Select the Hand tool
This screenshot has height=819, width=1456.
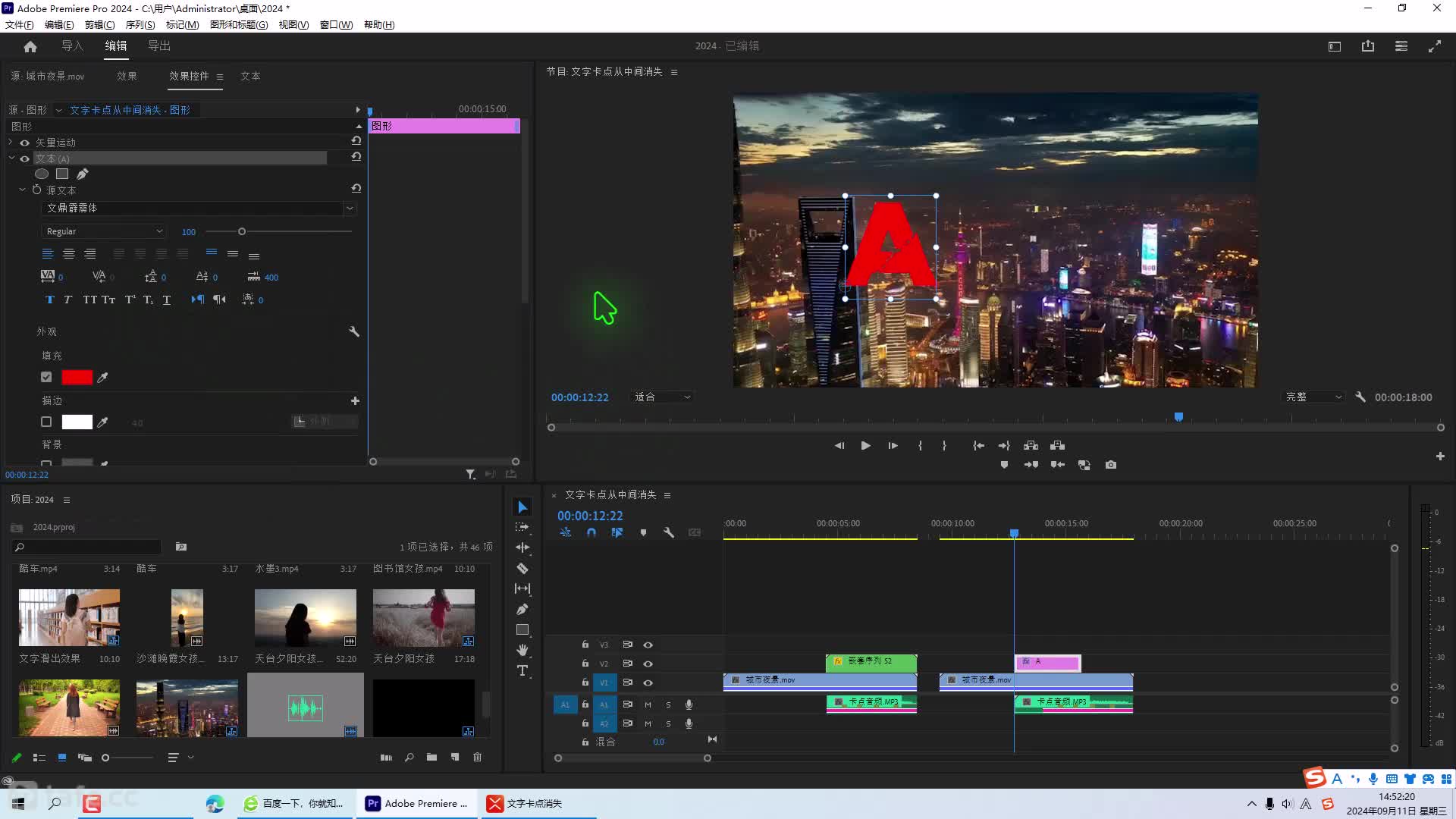522,650
